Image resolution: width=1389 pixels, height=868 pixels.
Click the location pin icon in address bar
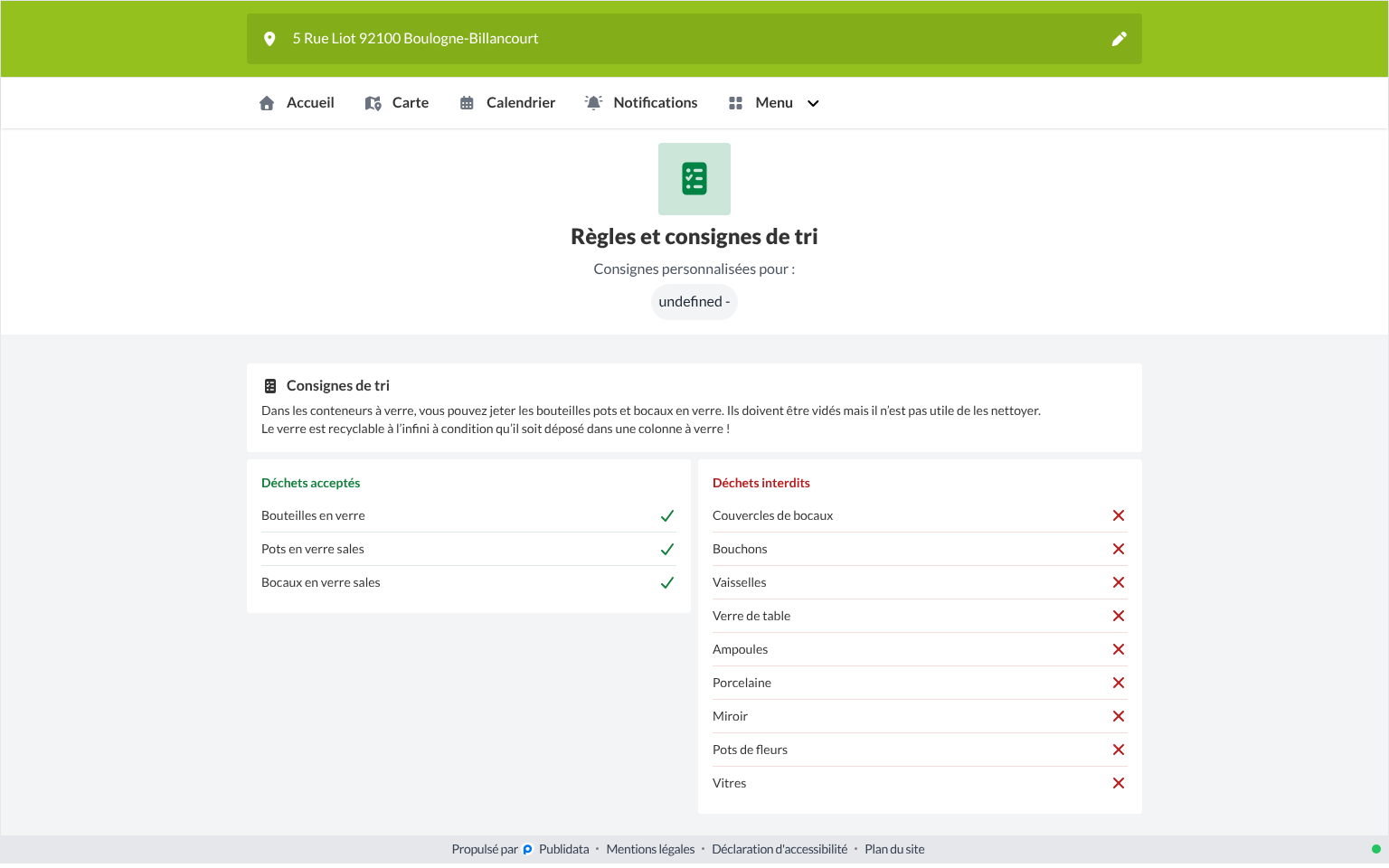pos(269,39)
